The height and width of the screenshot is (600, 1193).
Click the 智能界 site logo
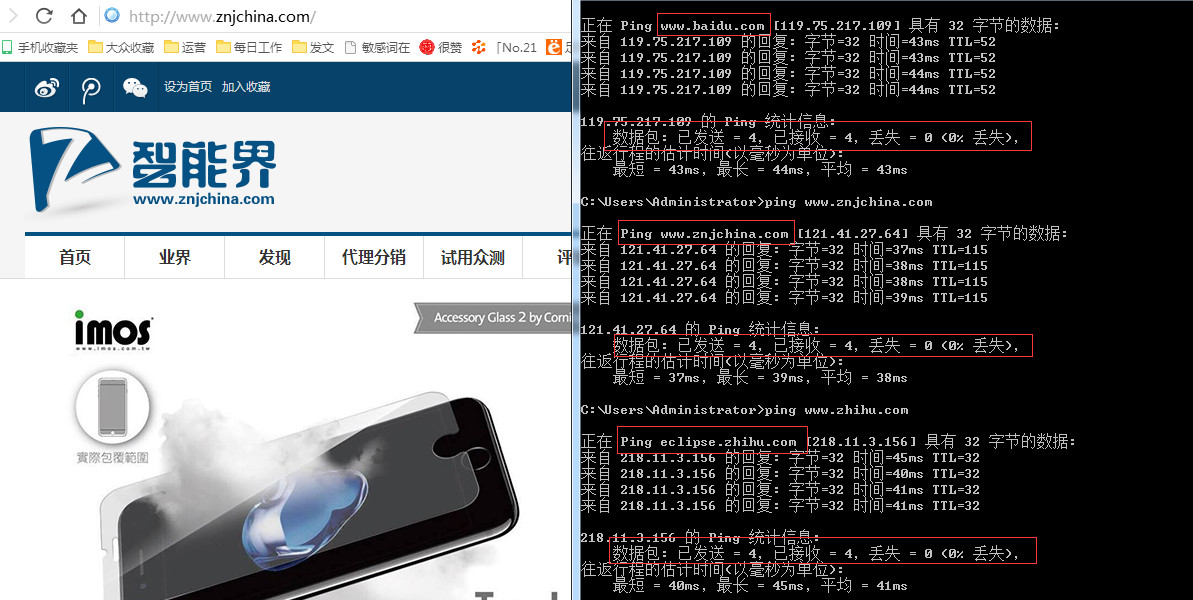(x=152, y=169)
